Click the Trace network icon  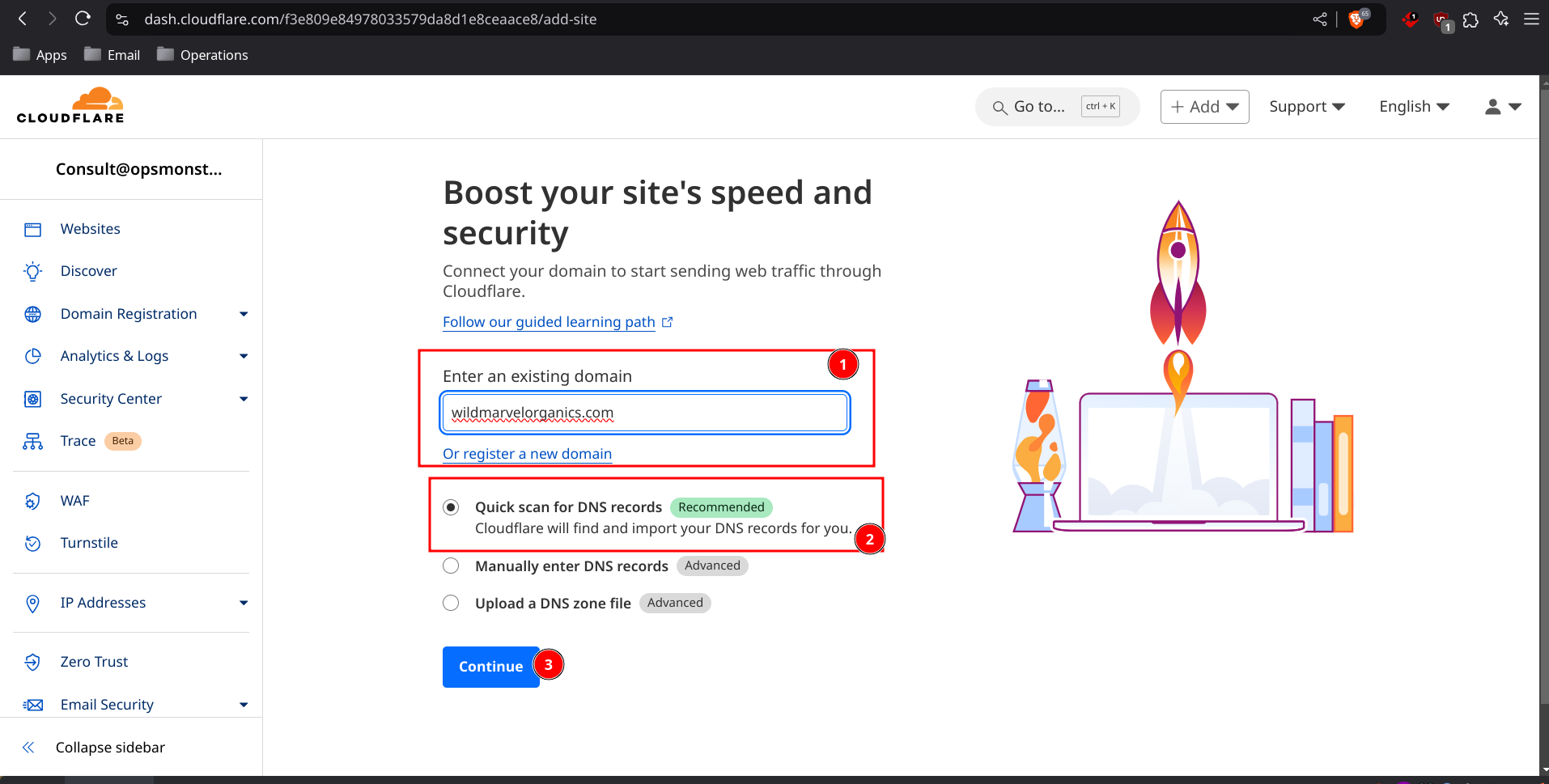[x=32, y=442]
